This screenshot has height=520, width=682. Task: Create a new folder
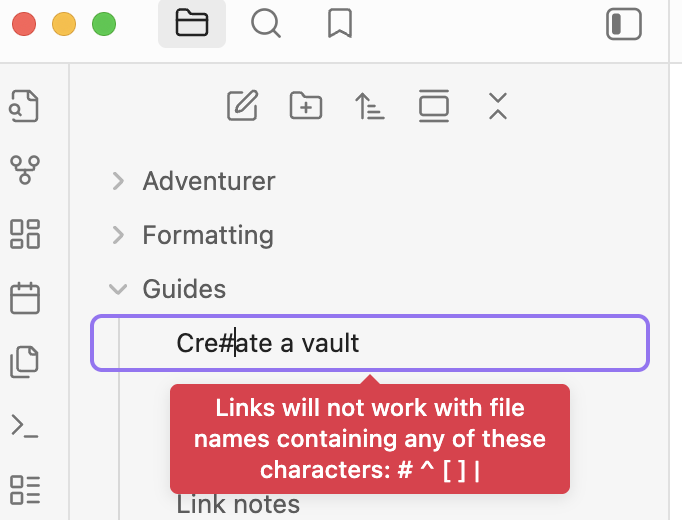[305, 105]
